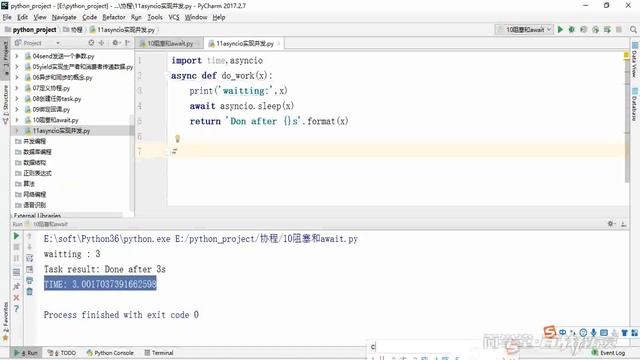Select 数据库编程 folder in project tree
This screenshot has height=360, width=640.
pos(33,152)
